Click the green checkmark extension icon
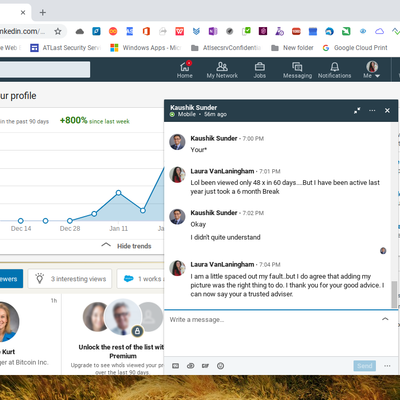The width and height of the screenshot is (400, 400). point(246,31)
